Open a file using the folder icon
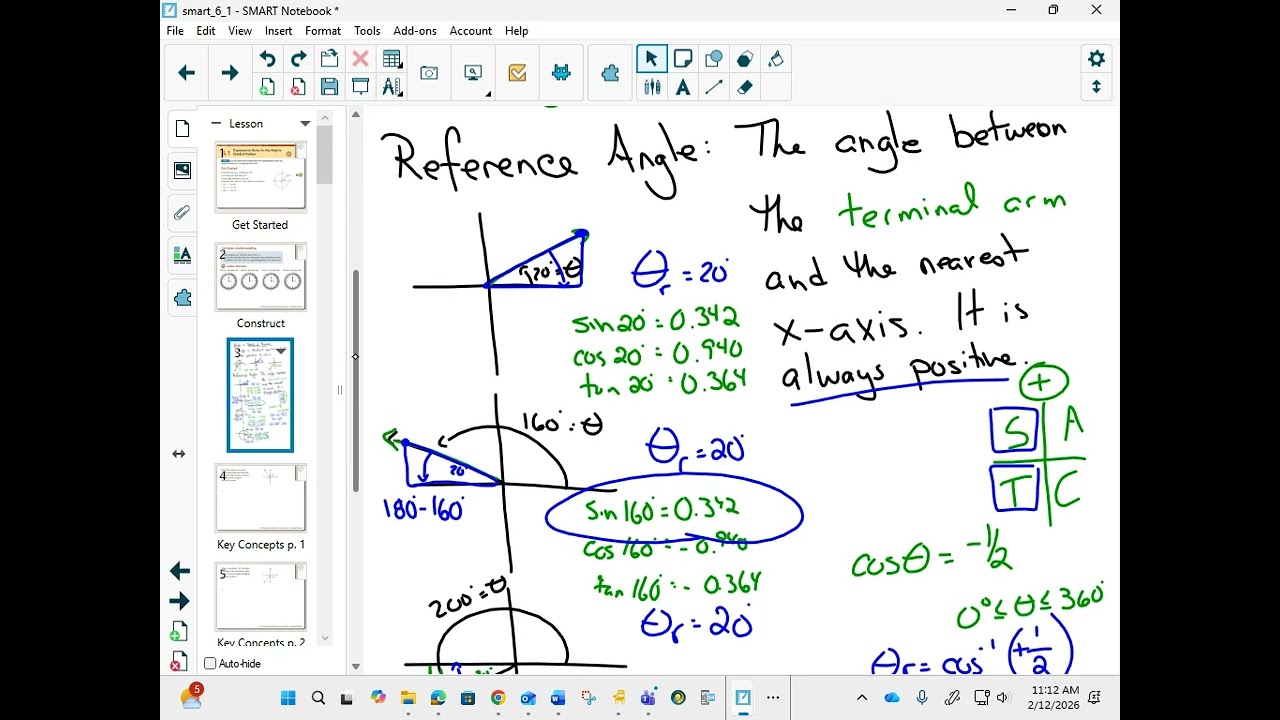Image resolution: width=1280 pixels, height=720 pixels. tap(329, 59)
